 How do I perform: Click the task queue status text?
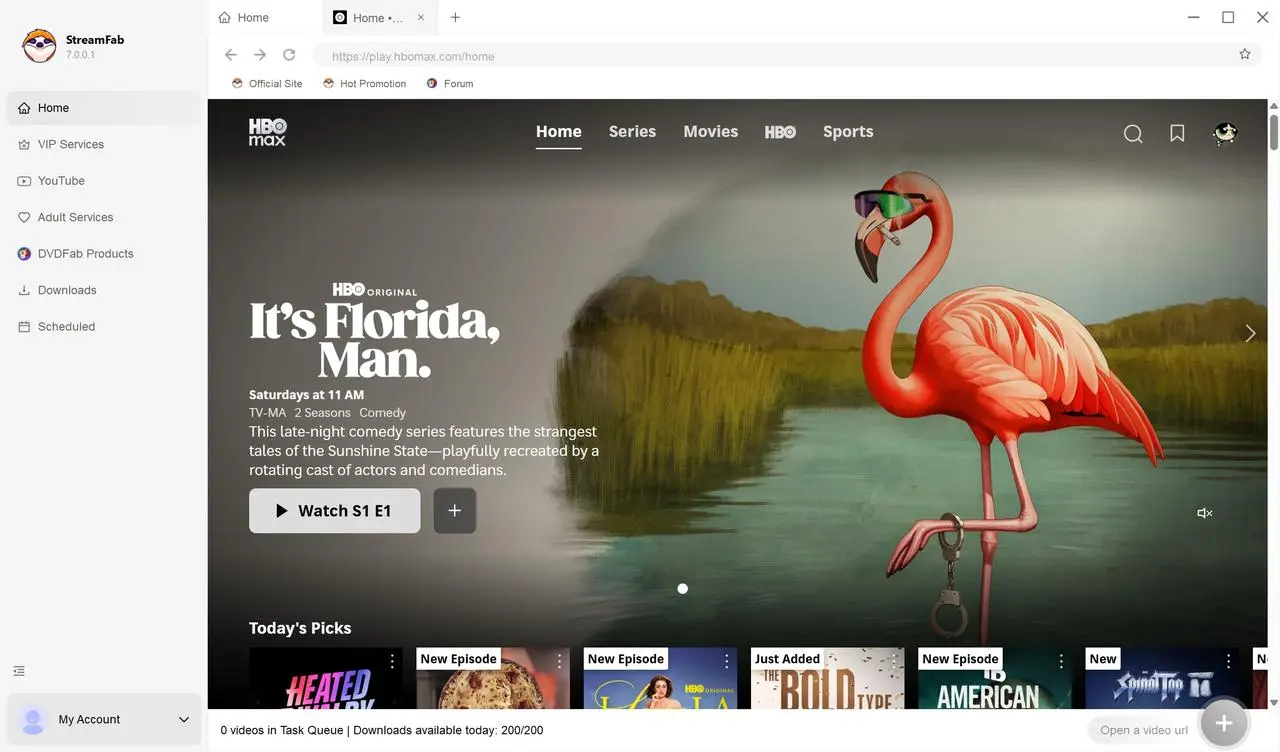coord(382,730)
